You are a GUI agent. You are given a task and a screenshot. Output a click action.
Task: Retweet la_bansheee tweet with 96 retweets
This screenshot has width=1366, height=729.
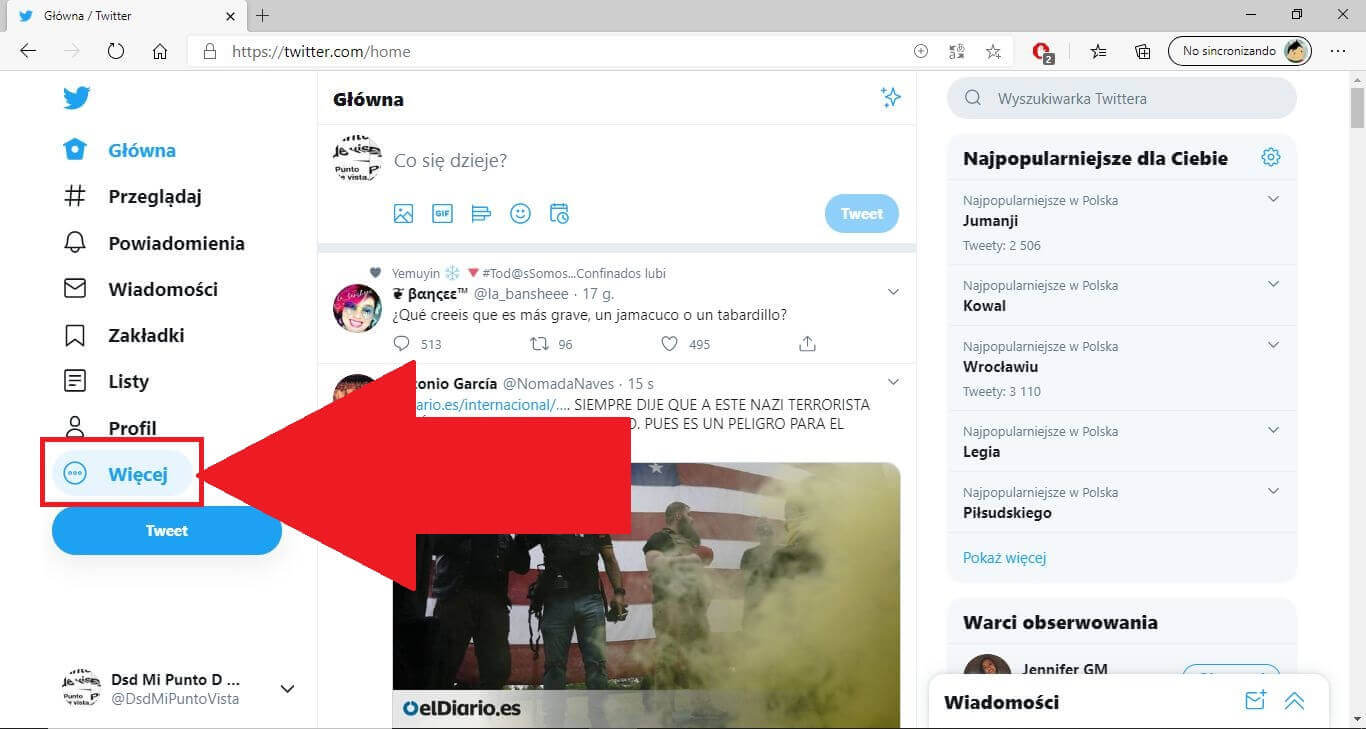(x=539, y=344)
